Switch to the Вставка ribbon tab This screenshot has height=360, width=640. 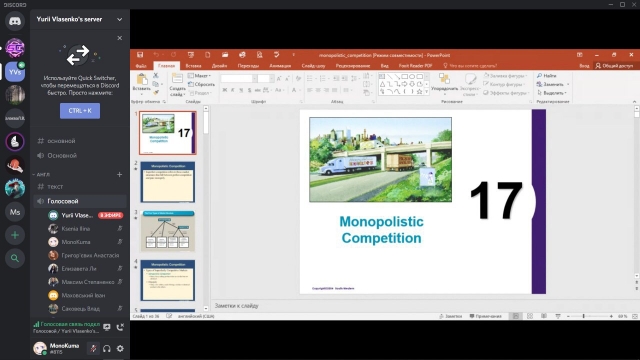click(x=193, y=66)
